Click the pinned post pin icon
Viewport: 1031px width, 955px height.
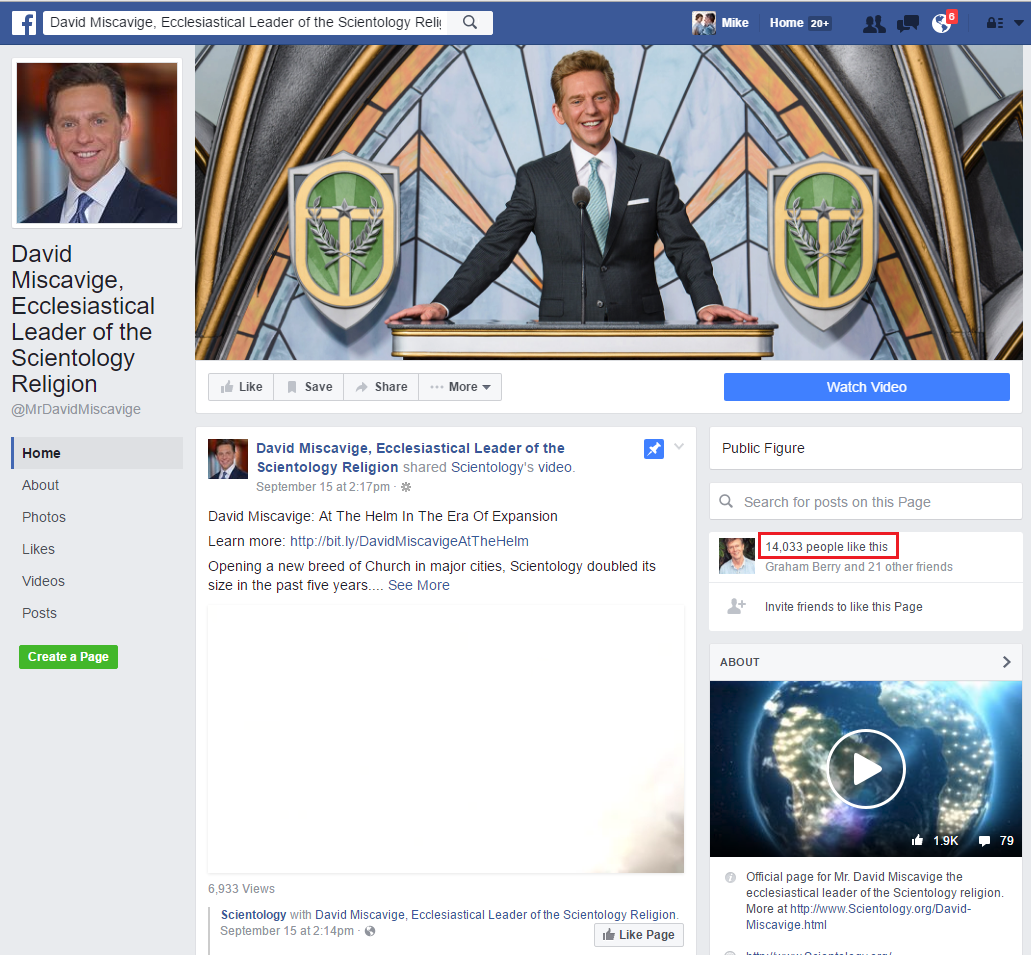click(654, 449)
